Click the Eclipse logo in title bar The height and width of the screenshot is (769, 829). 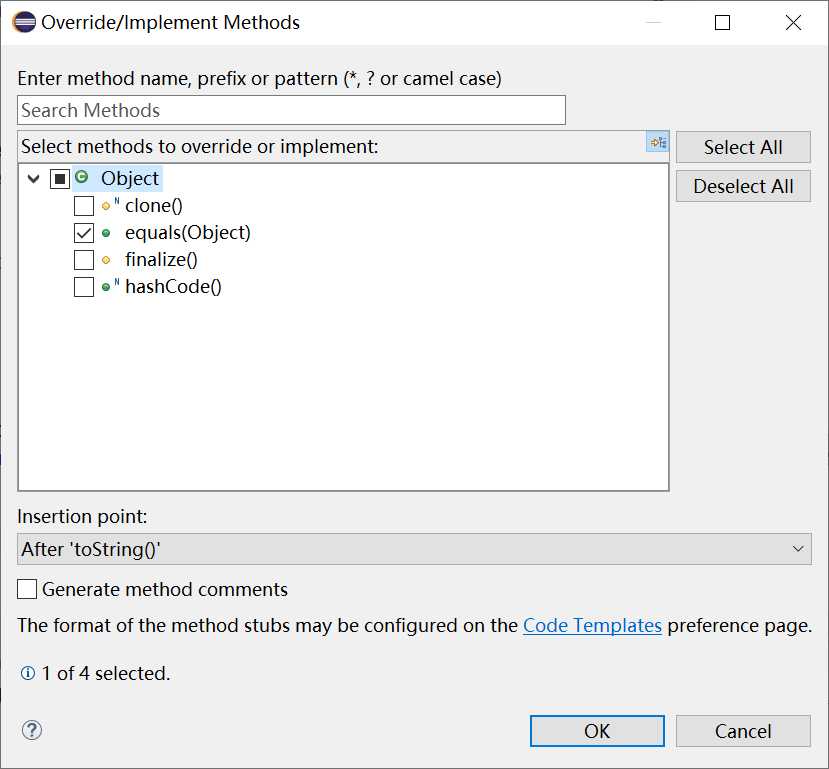pyautogui.click(x=24, y=22)
